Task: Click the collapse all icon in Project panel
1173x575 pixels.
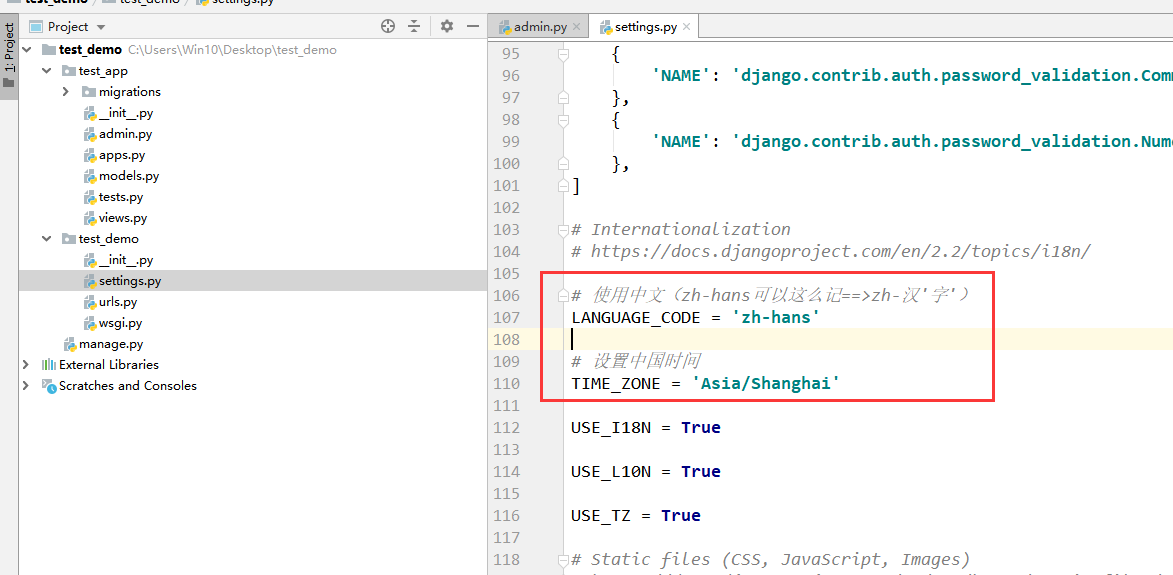Action: (x=414, y=26)
